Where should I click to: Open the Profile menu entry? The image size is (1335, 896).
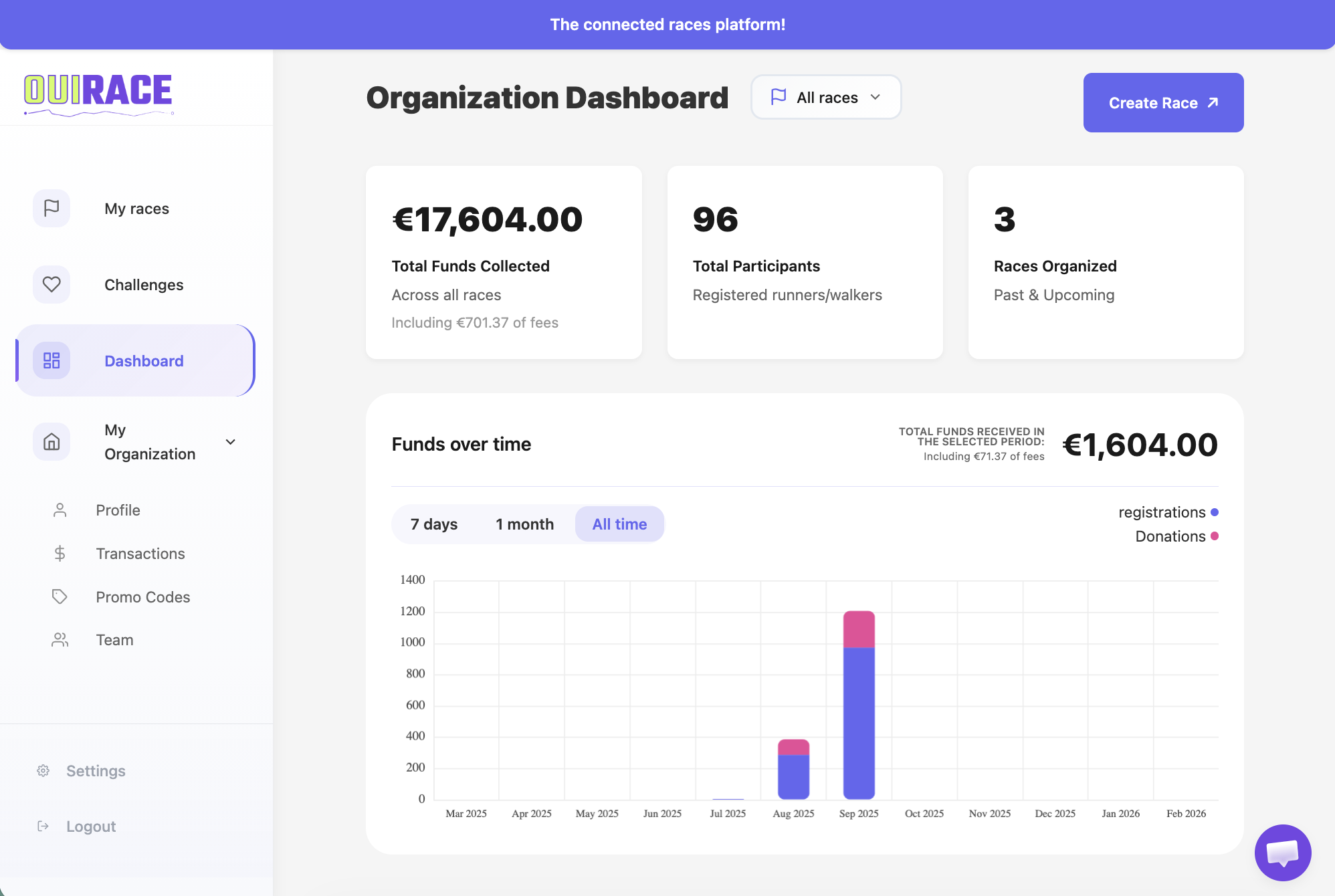coord(117,510)
